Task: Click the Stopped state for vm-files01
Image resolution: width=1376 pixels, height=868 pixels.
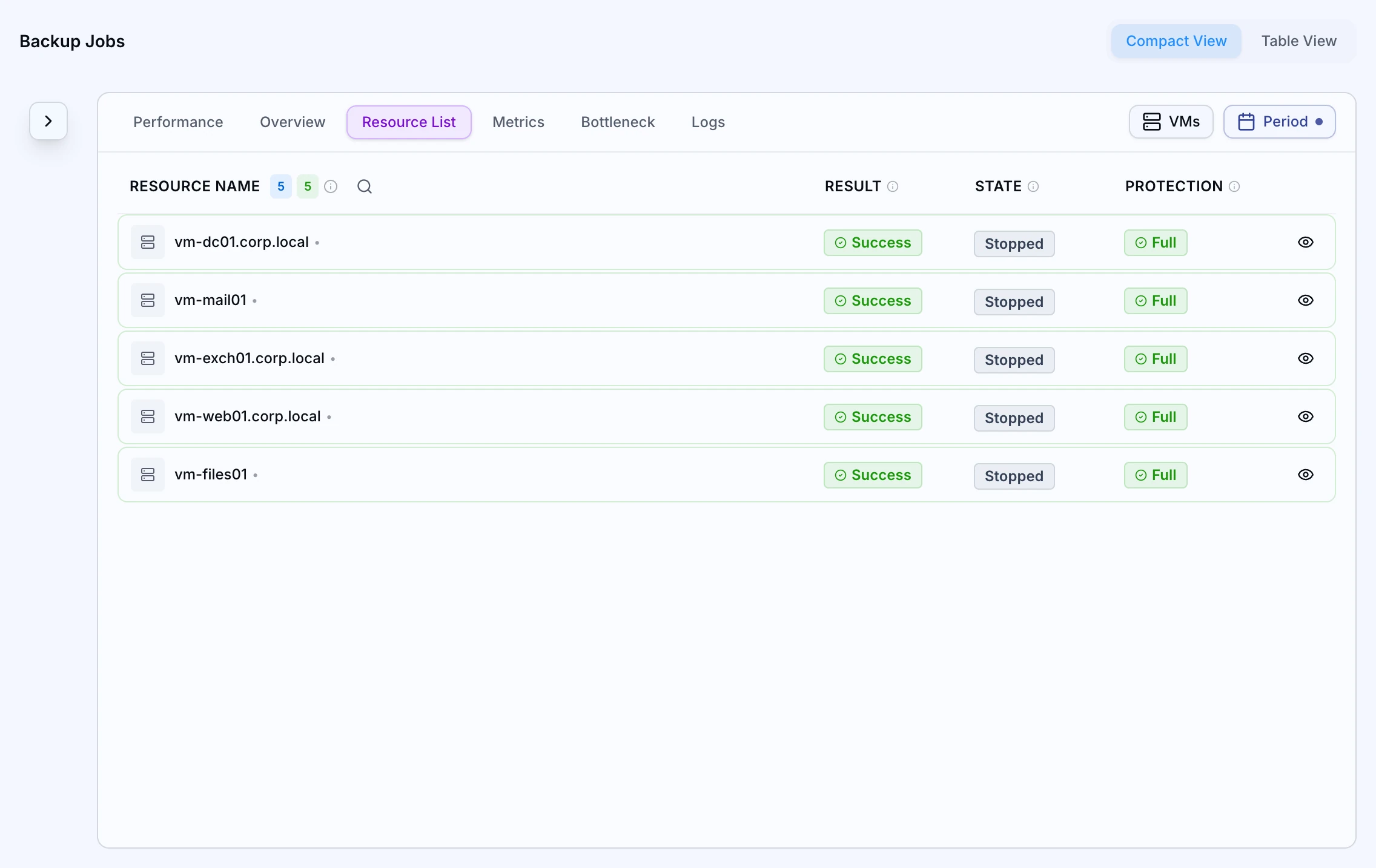Action: 1014,476
